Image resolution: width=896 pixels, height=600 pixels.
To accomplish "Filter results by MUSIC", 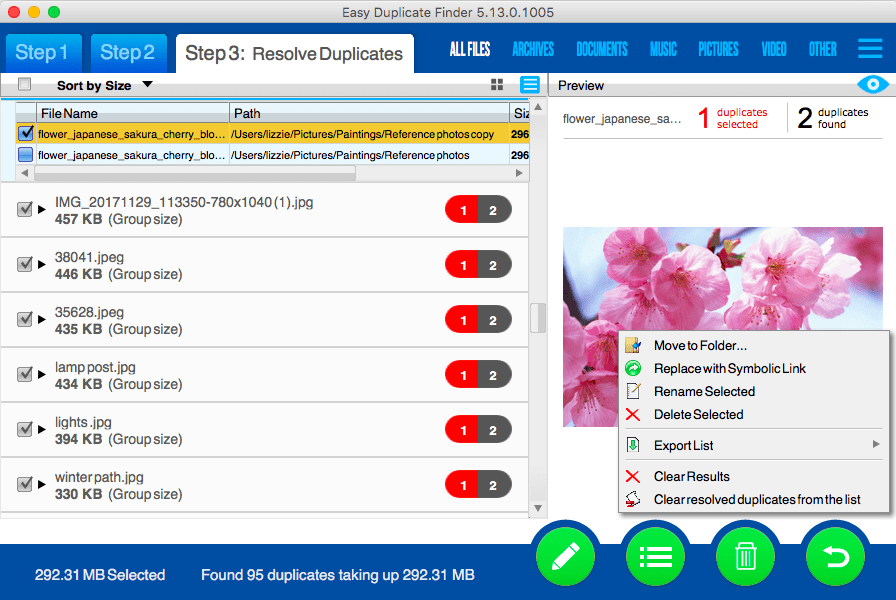I will tap(663, 49).
